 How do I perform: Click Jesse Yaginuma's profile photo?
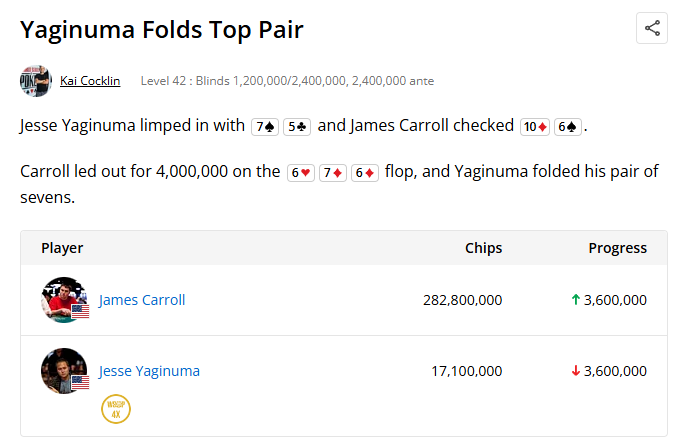pyautogui.click(x=65, y=371)
